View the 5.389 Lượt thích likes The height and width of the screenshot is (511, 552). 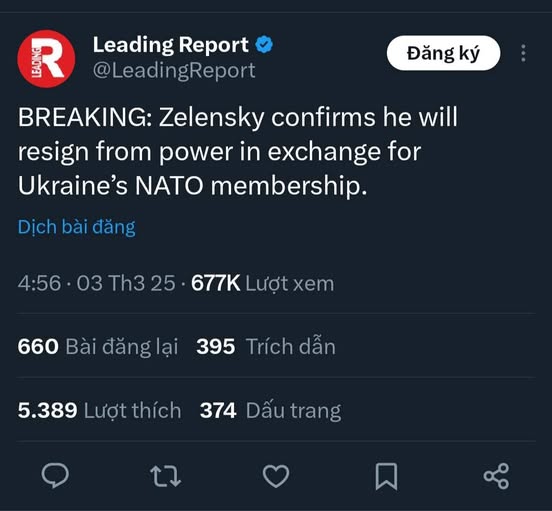(x=100, y=410)
